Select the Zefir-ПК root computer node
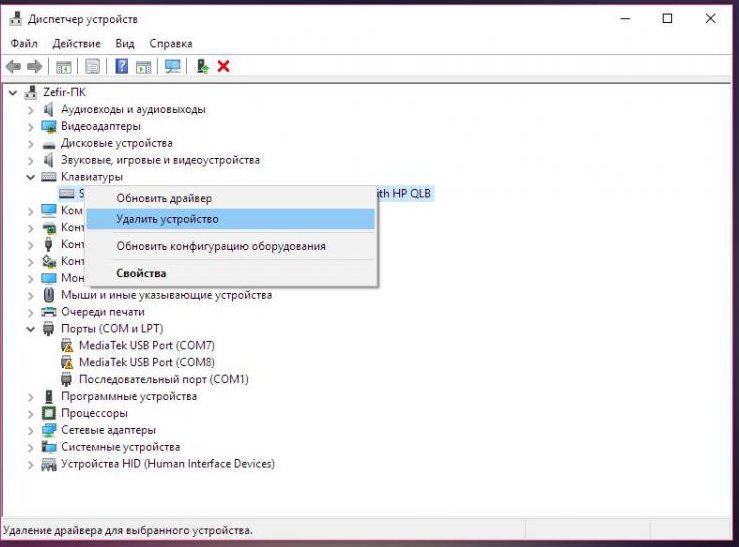 [x=63, y=93]
